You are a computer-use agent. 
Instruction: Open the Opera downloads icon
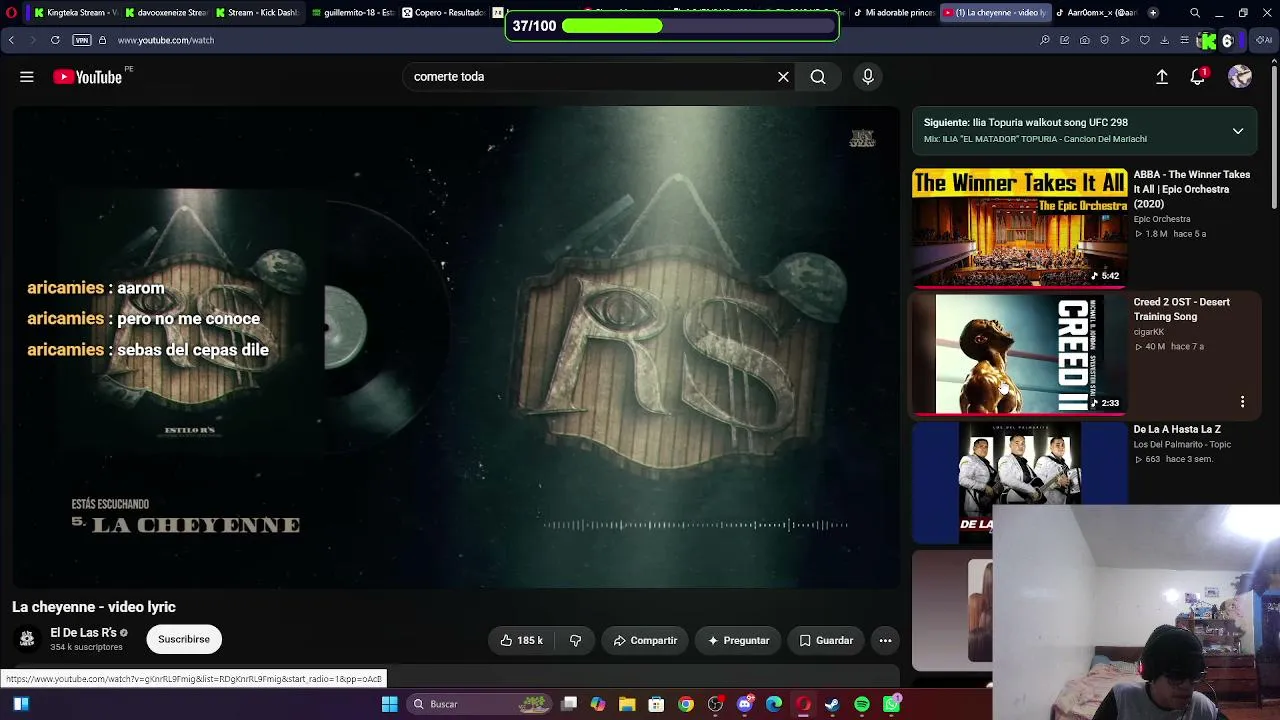point(1164,40)
